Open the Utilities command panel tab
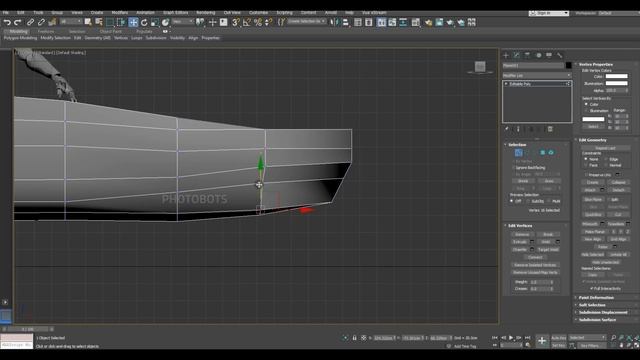 560,55
